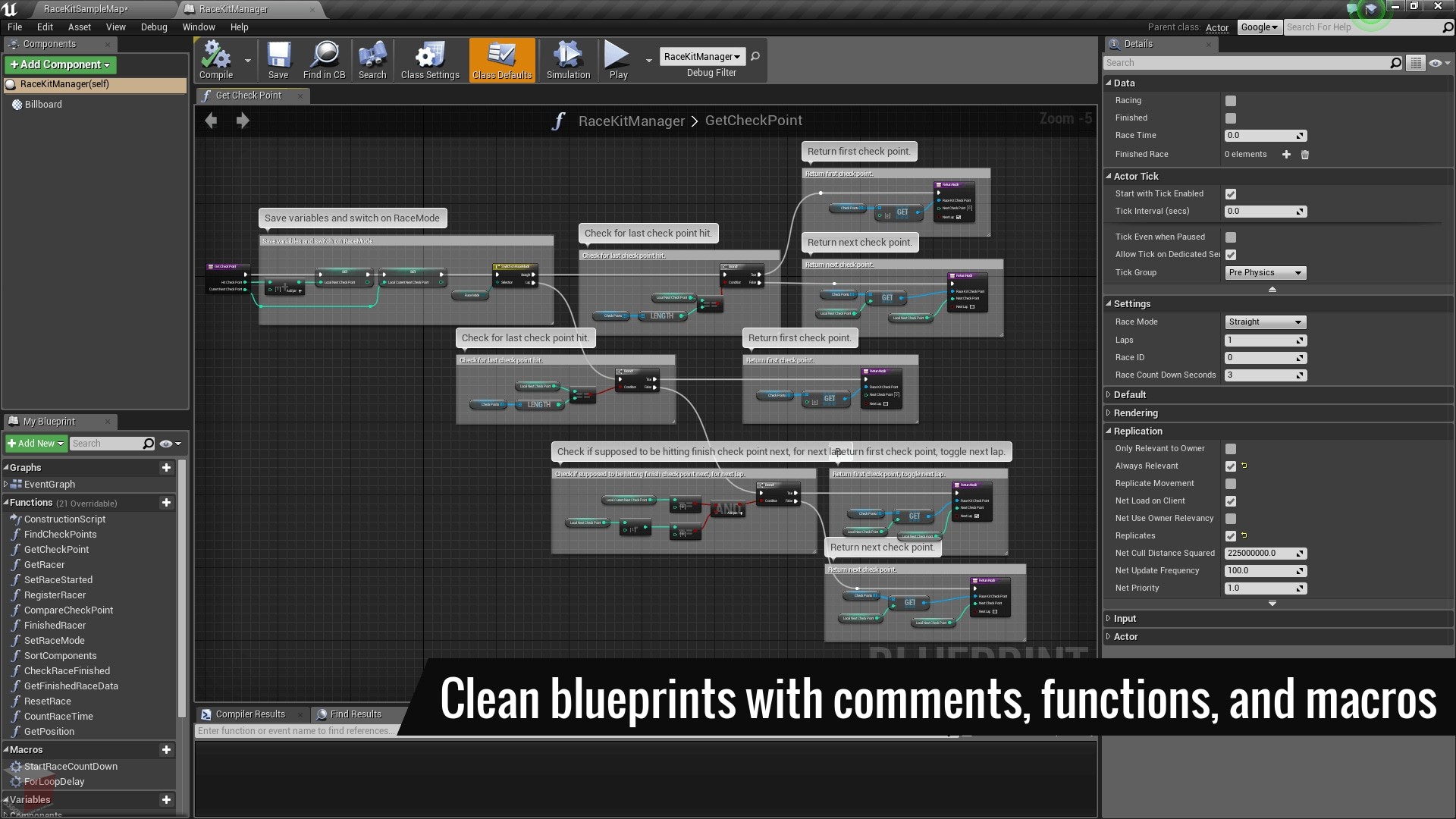
Task: Open Race Mode dropdown selector
Action: 1264,321
